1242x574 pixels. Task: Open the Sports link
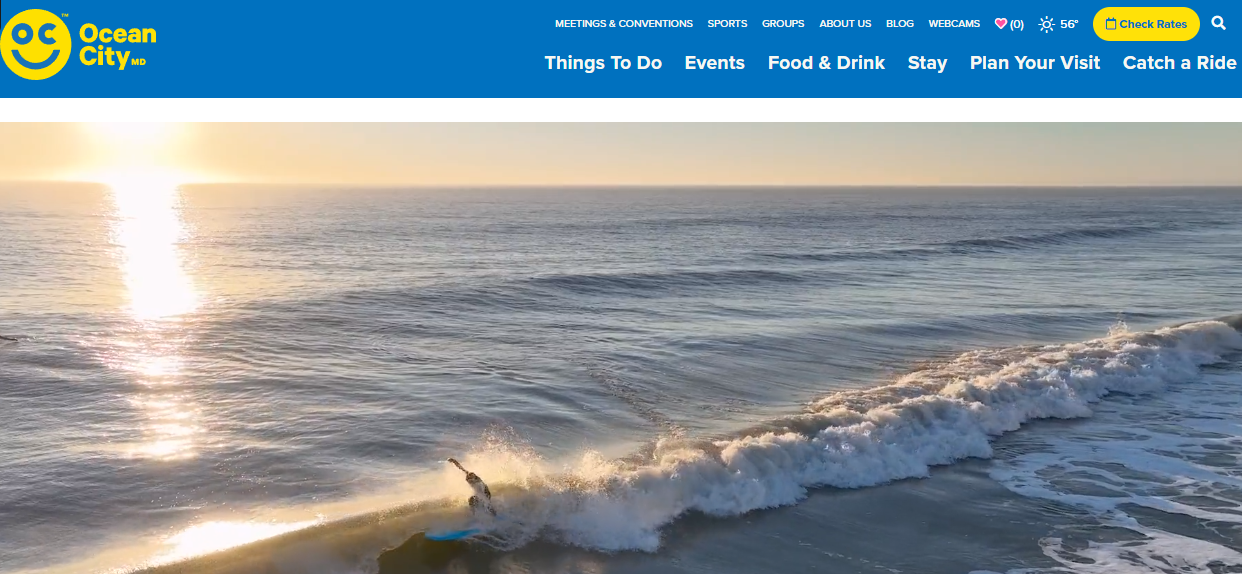tap(727, 24)
